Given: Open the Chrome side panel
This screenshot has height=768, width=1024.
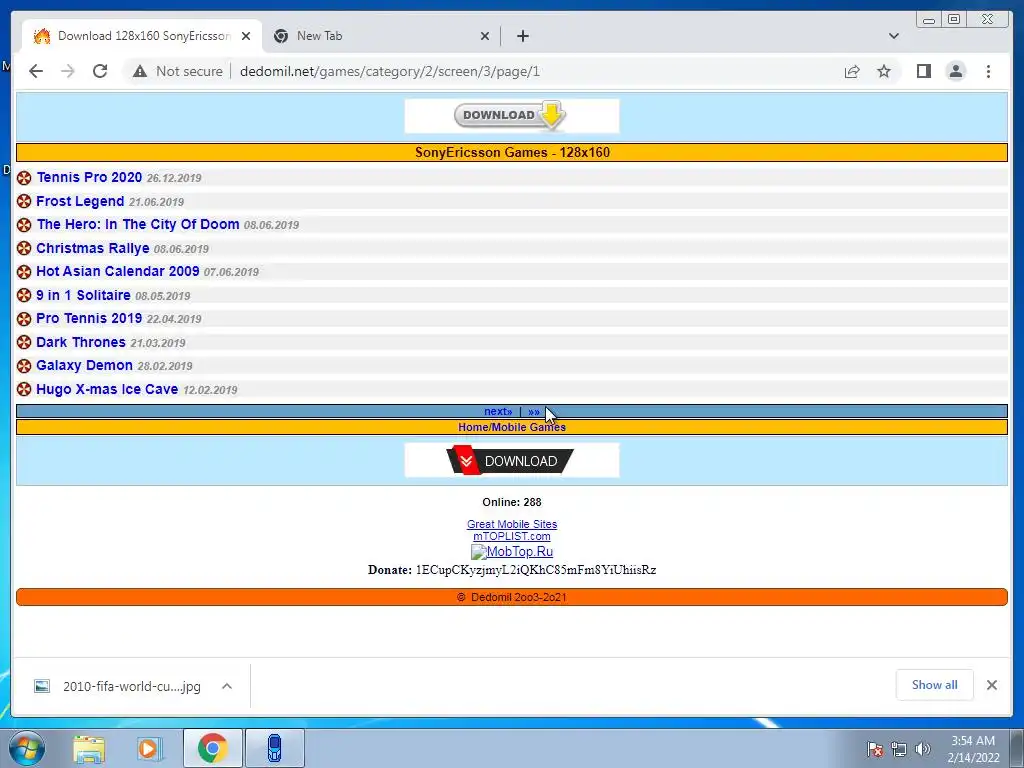Looking at the screenshot, I should click(923, 71).
